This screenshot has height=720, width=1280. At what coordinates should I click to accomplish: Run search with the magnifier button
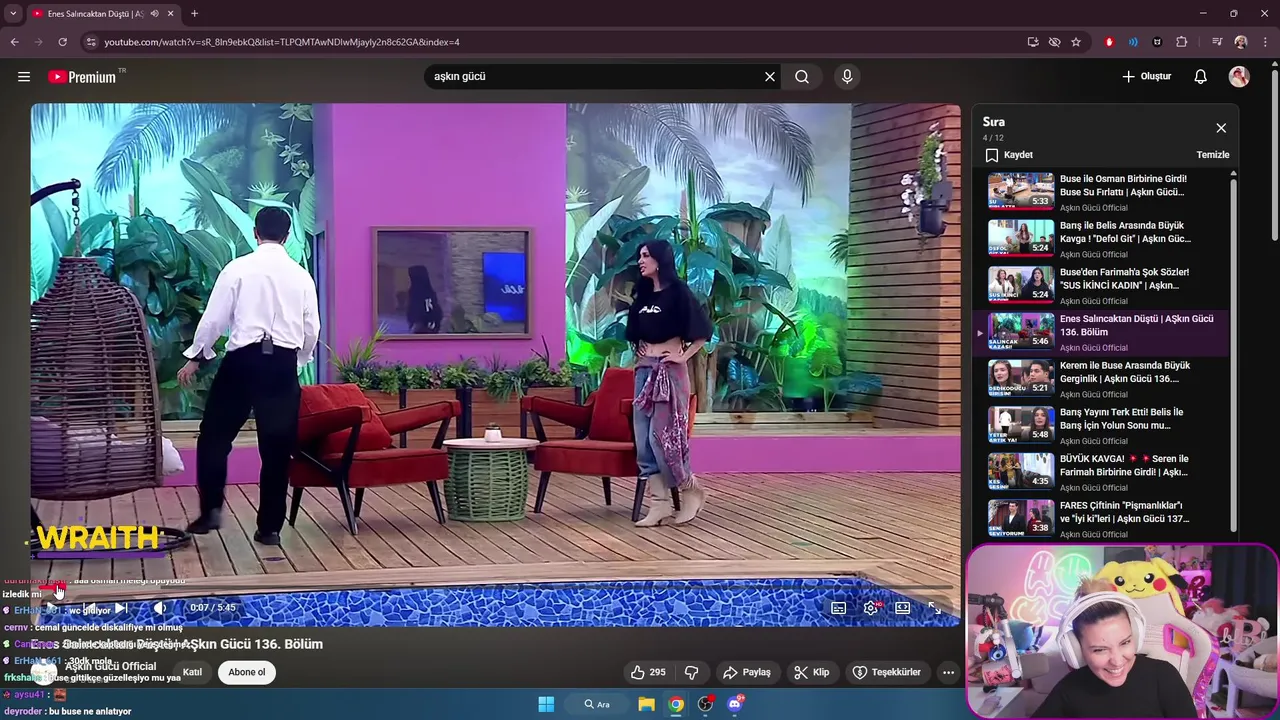pyautogui.click(x=802, y=77)
